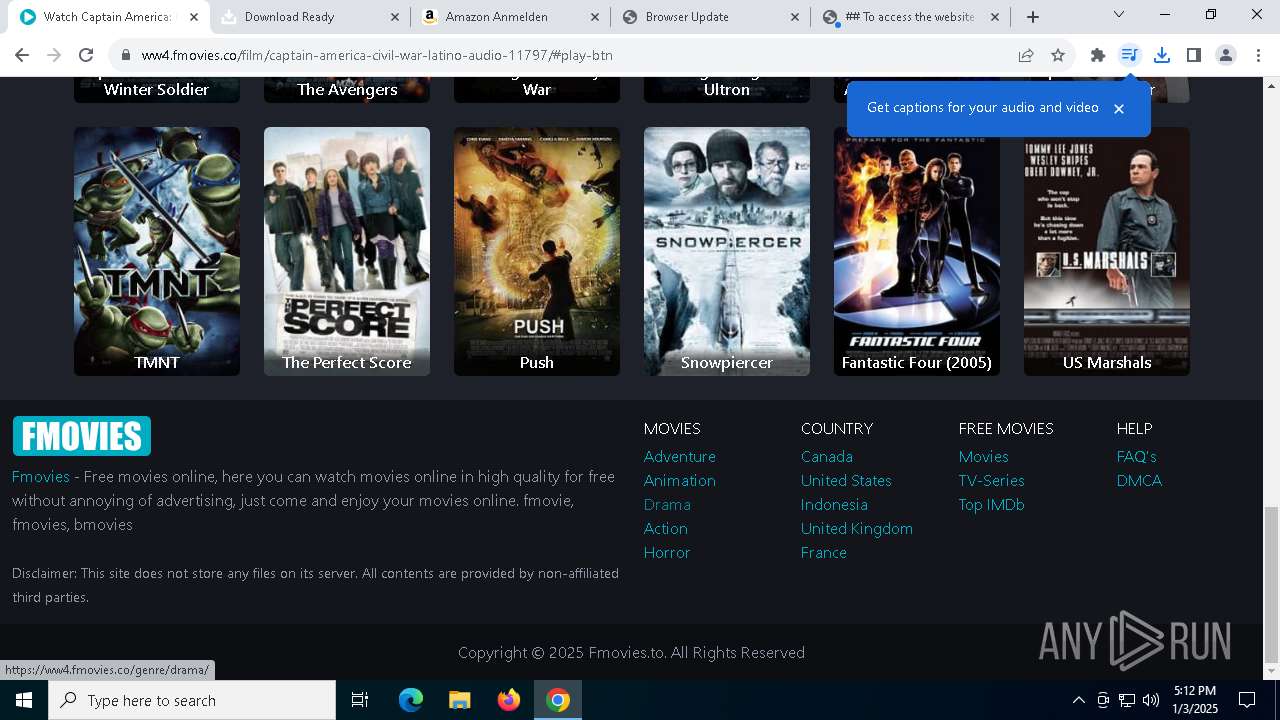Switch to the Amazon Anmelden tab
1280x720 pixels.
tap(510, 17)
